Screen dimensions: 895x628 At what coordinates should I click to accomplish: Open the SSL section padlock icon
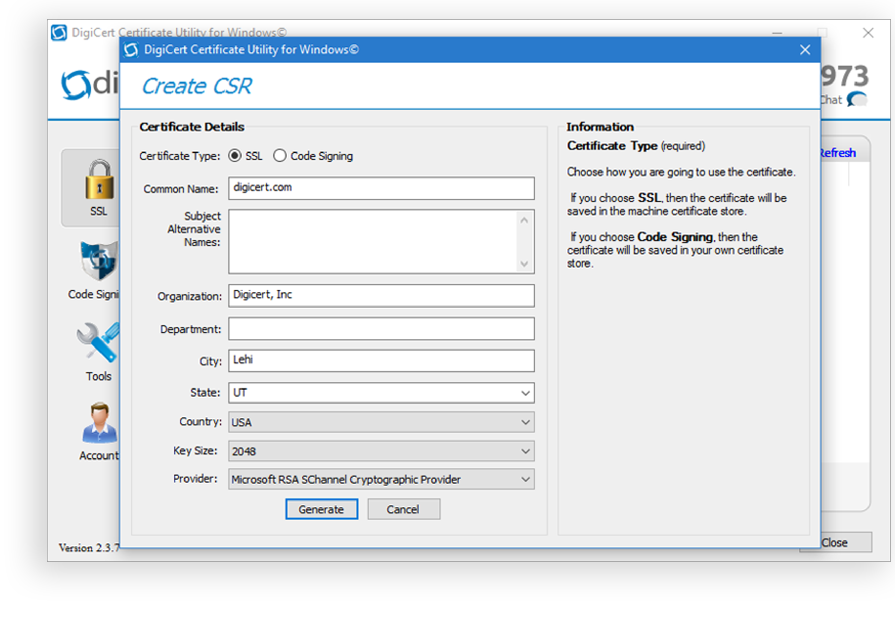click(x=99, y=180)
